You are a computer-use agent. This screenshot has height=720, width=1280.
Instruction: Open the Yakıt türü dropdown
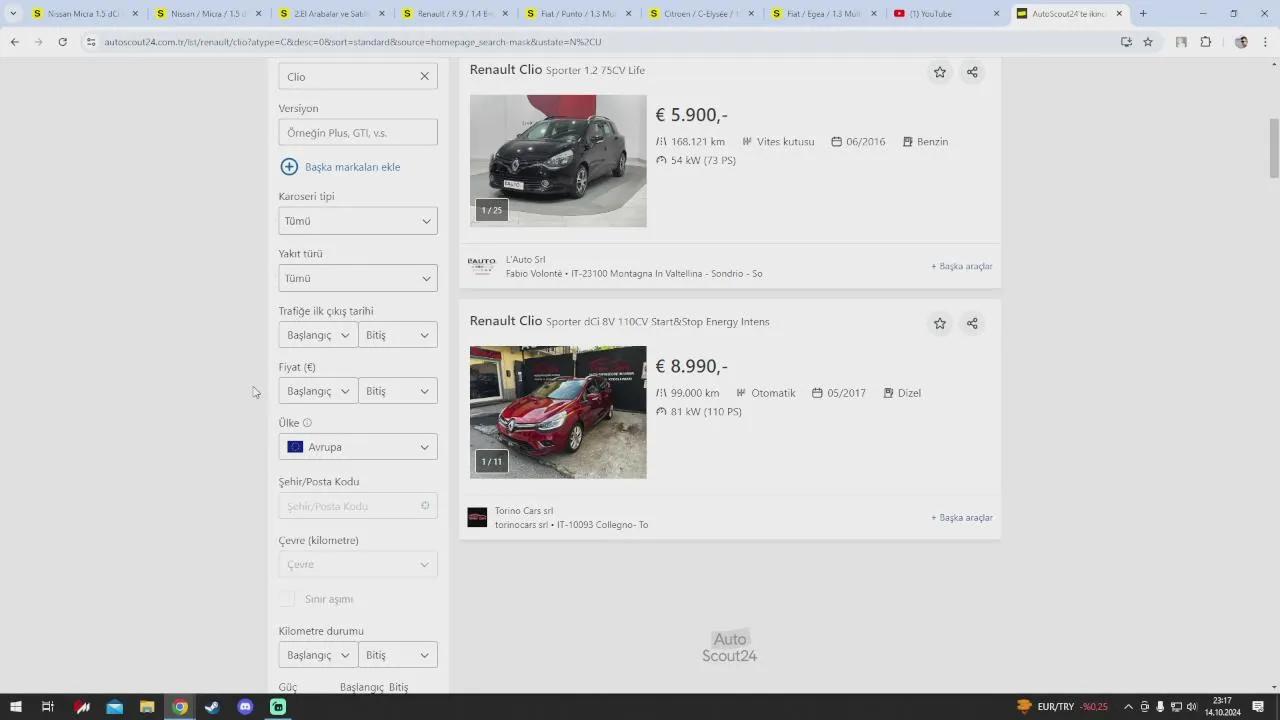point(357,278)
